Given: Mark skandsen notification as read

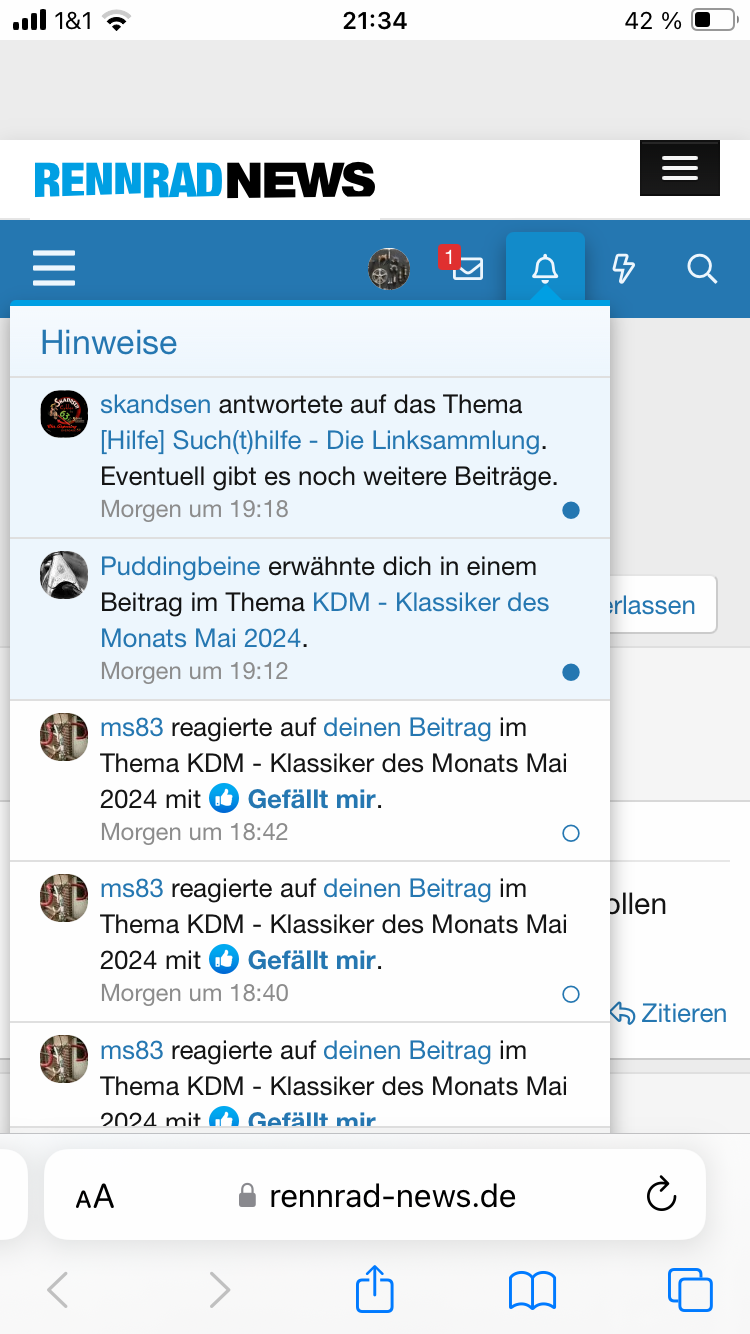Looking at the screenshot, I should [571, 510].
